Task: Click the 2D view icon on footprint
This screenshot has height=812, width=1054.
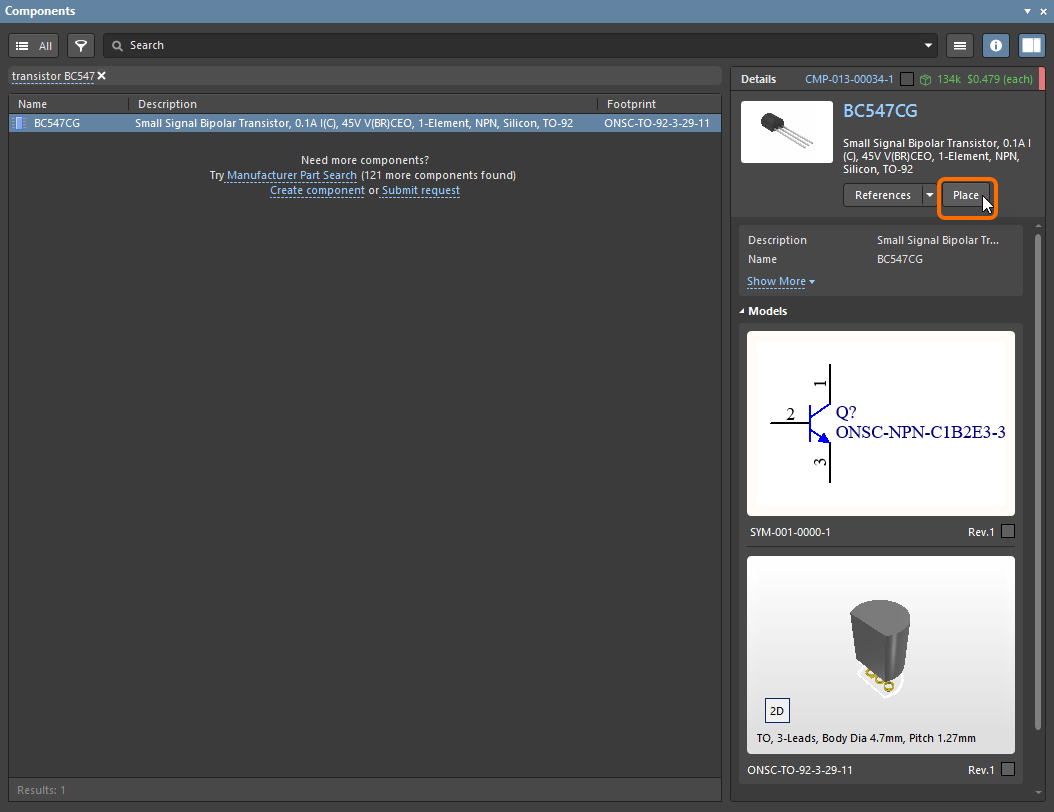Action: click(777, 711)
